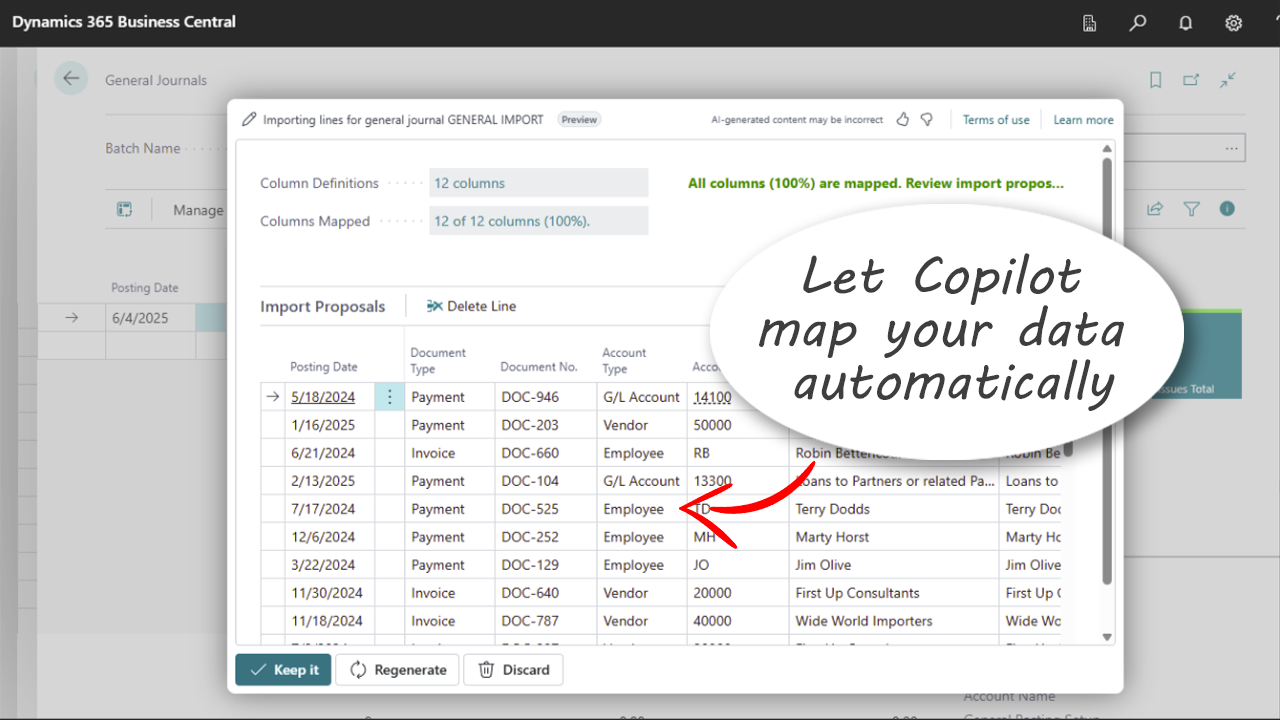
Task: Click Marty Horst description cell
Action: coord(894,537)
